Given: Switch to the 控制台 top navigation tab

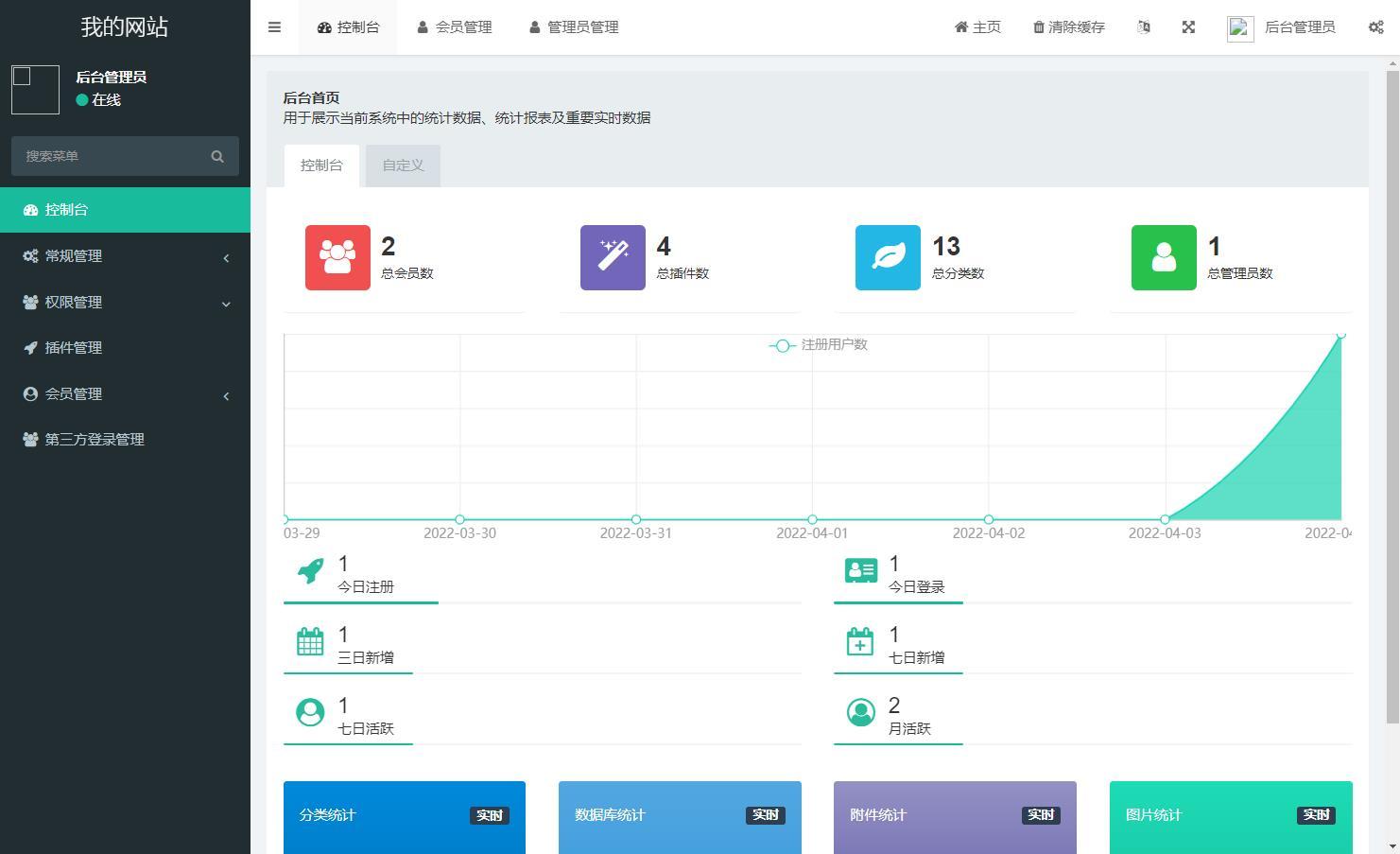Looking at the screenshot, I should [x=348, y=27].
